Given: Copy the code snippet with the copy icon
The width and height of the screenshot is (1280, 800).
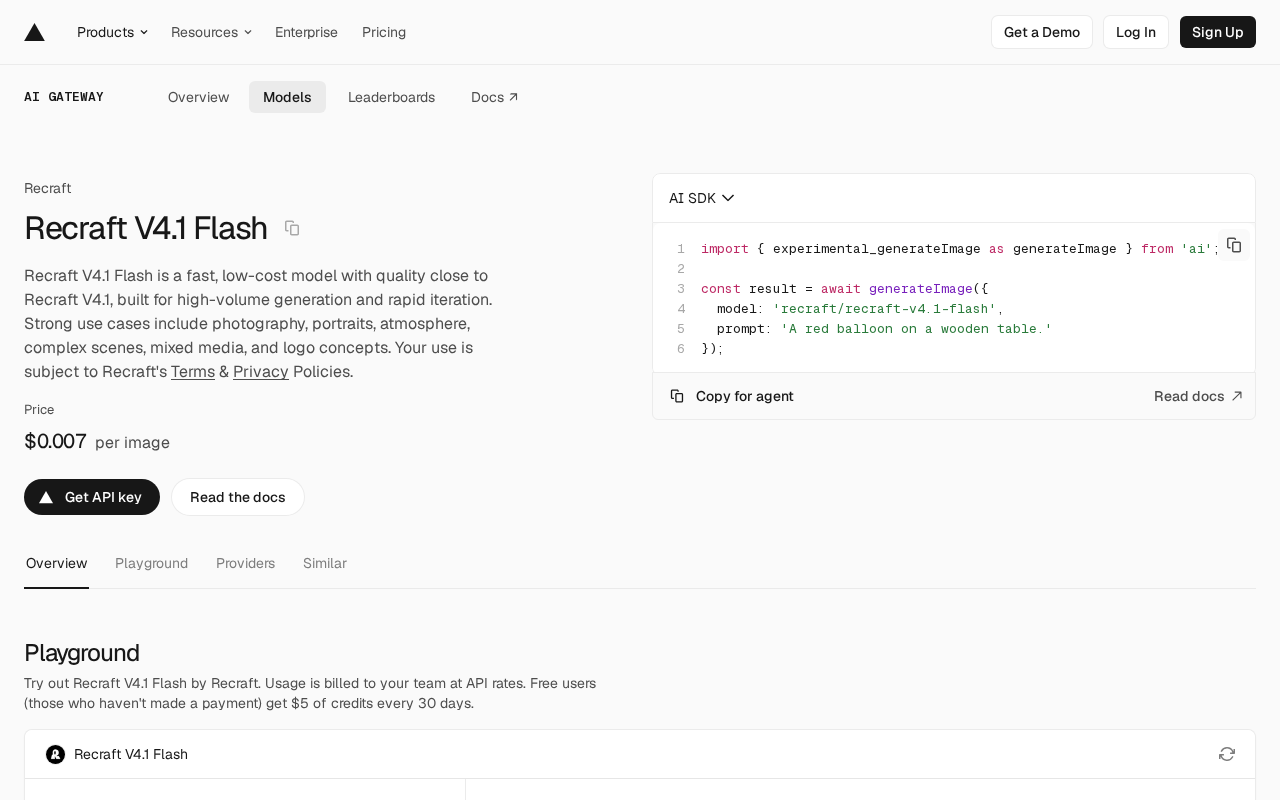Looking at the screenshot, I should coord(1234,245).
